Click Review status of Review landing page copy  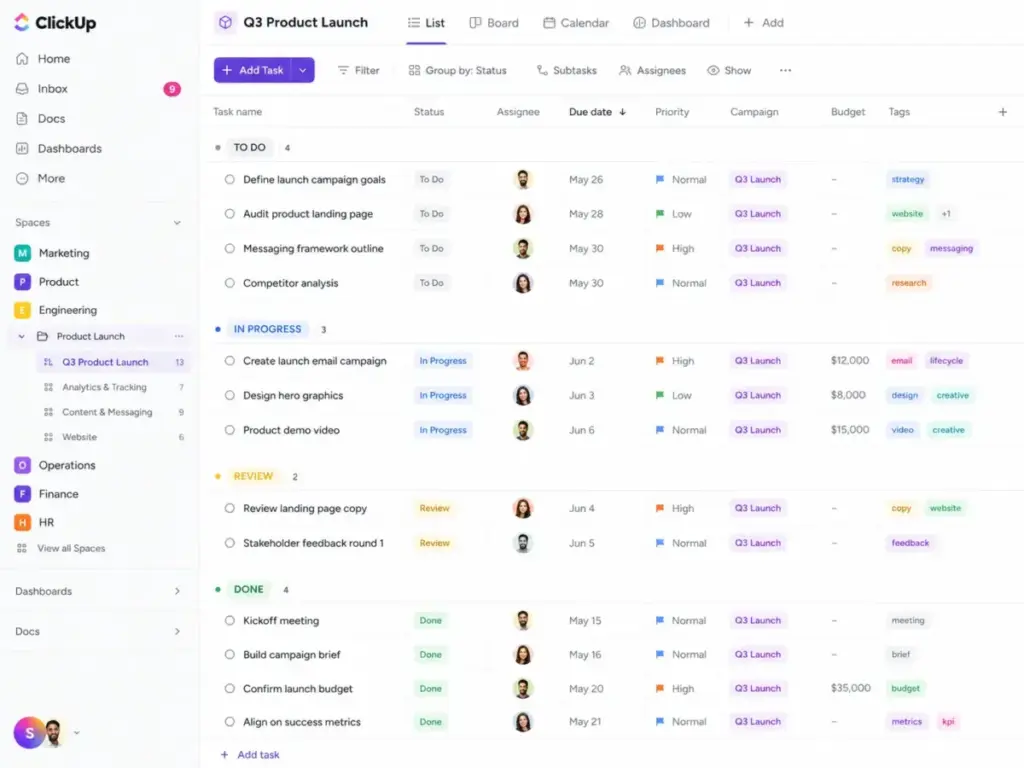pos(434,508)
